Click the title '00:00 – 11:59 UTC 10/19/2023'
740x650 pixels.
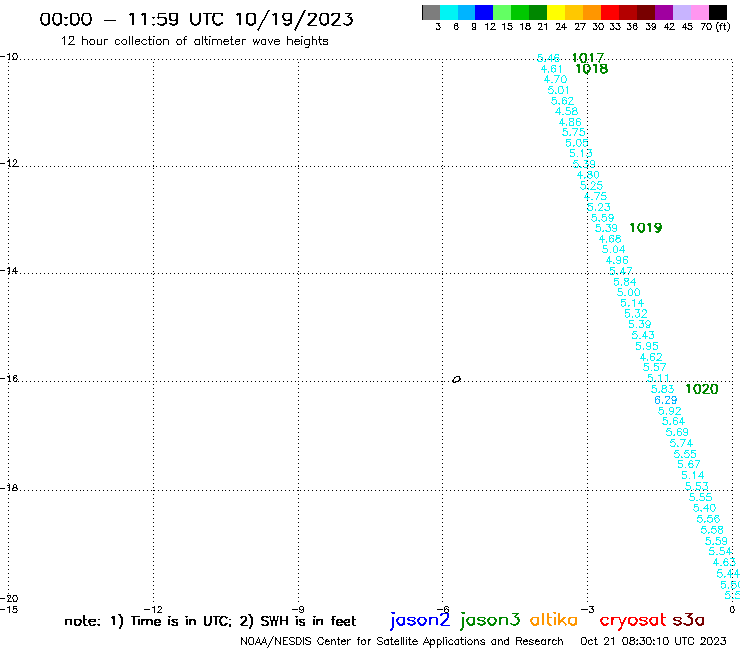196,19
